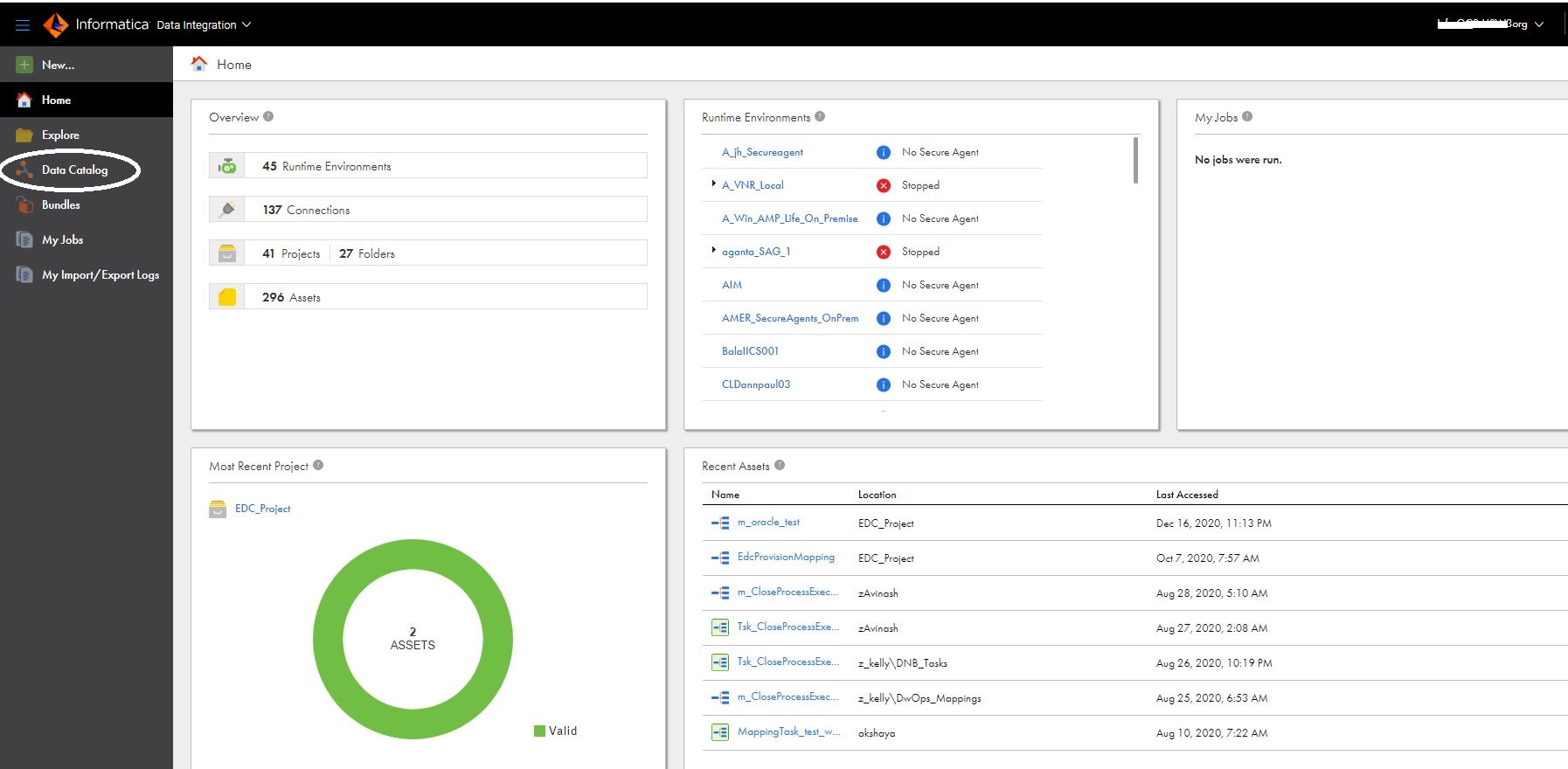Open the m_oracle_test asset
The height and width of the screenshot is (769, 1568).
[x=768, y=523]
